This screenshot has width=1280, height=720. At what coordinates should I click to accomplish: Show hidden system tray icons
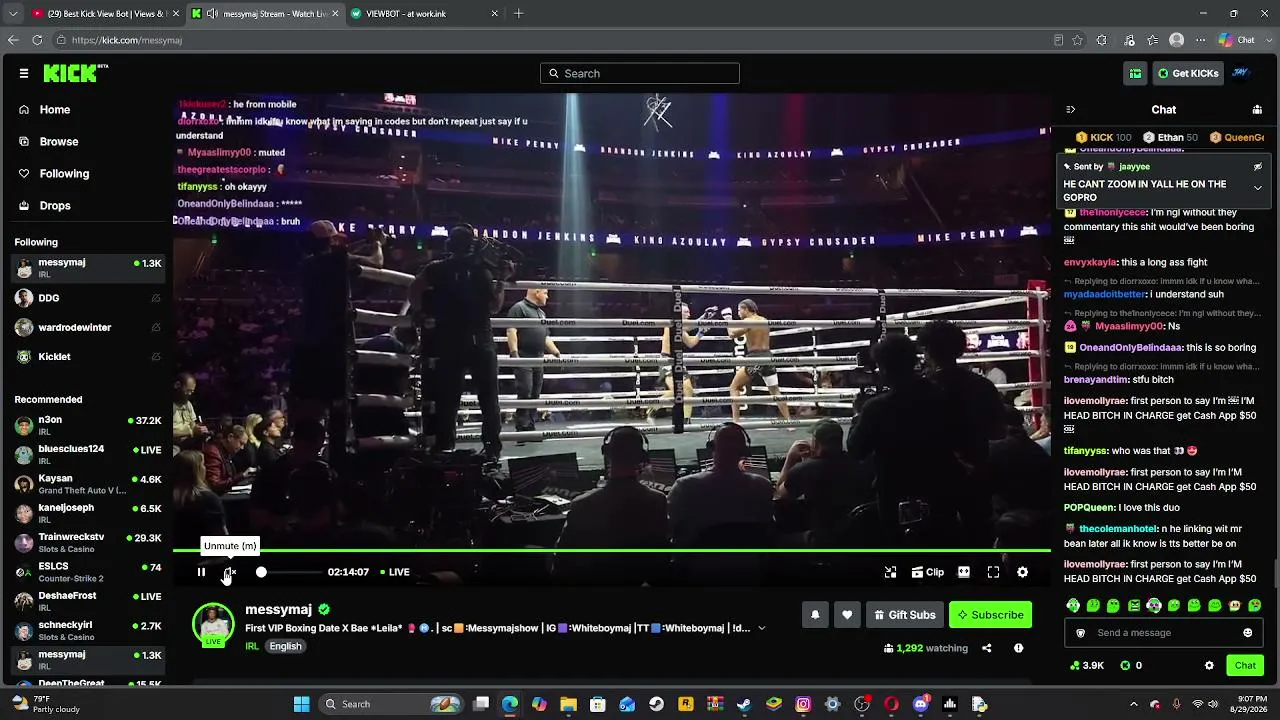click(x=1133, y=704)
